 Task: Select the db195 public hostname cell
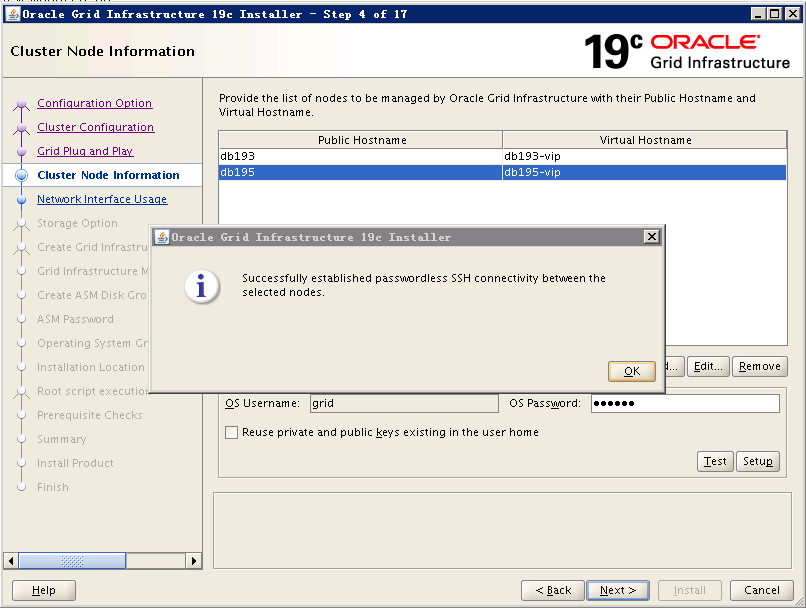pos(361,172)
